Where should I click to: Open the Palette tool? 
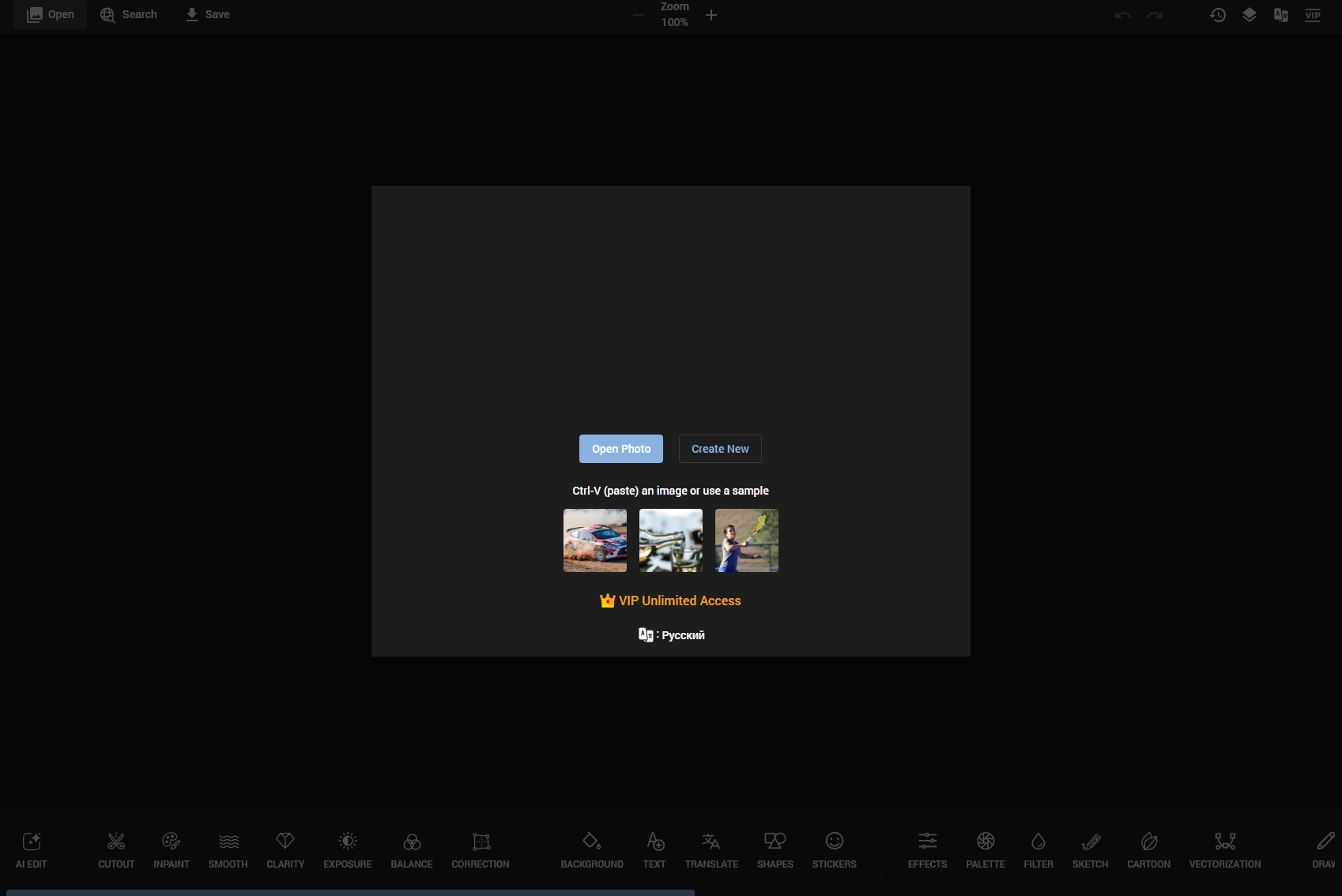click(986, 850)
